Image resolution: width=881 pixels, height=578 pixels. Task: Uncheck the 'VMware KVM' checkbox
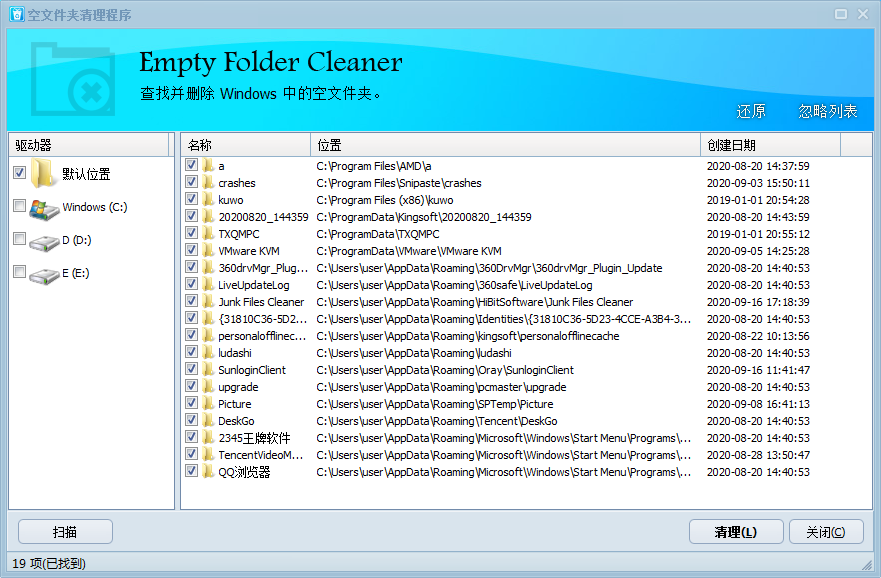[x=191, y=249]
